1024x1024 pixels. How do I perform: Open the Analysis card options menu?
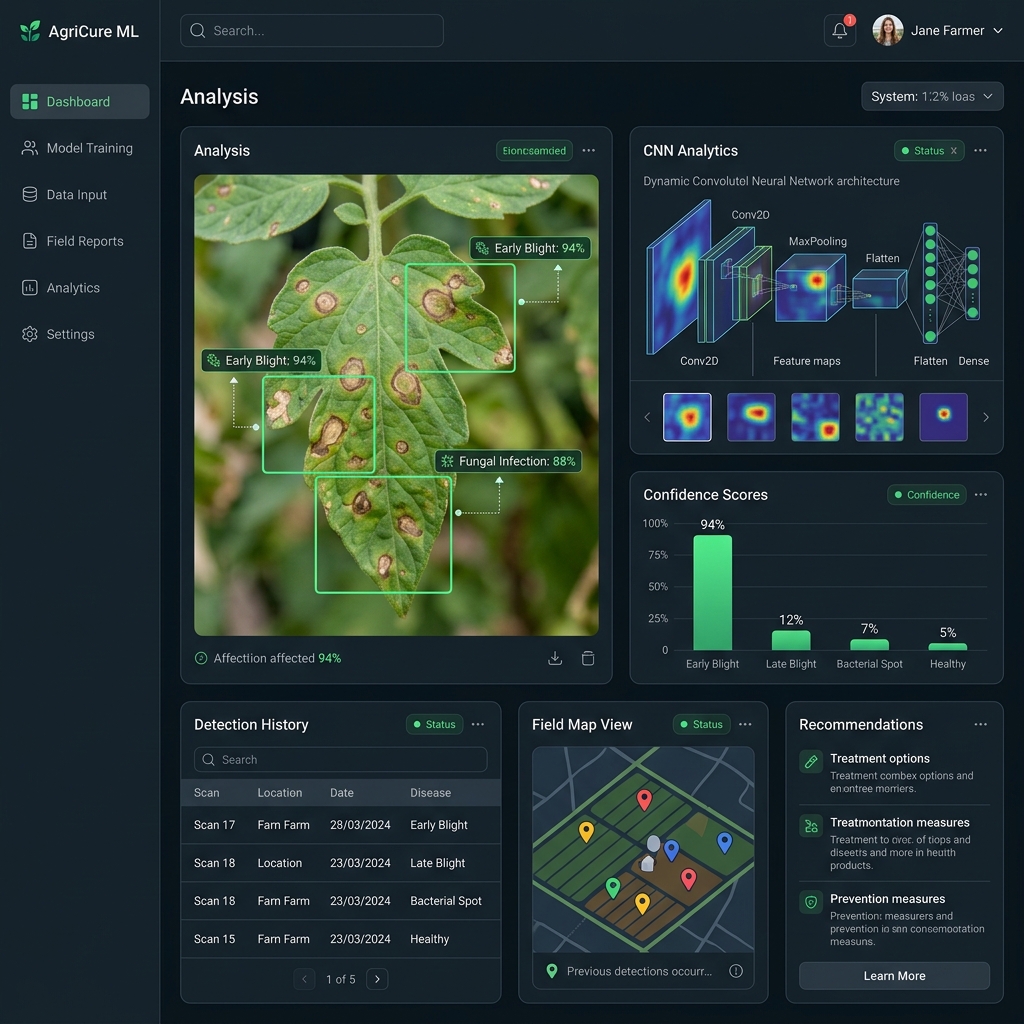588,150
